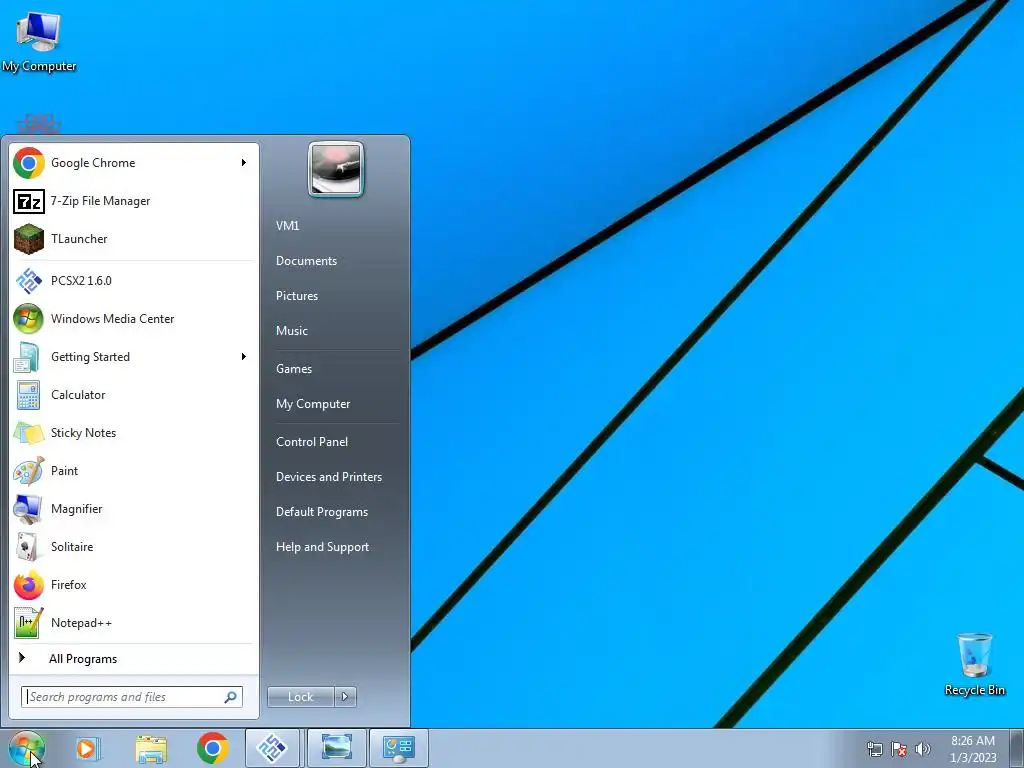Select the My Computer desktop icon
Image resolution: width=1024 pixels, height=768 pixels.
point(39,42)
